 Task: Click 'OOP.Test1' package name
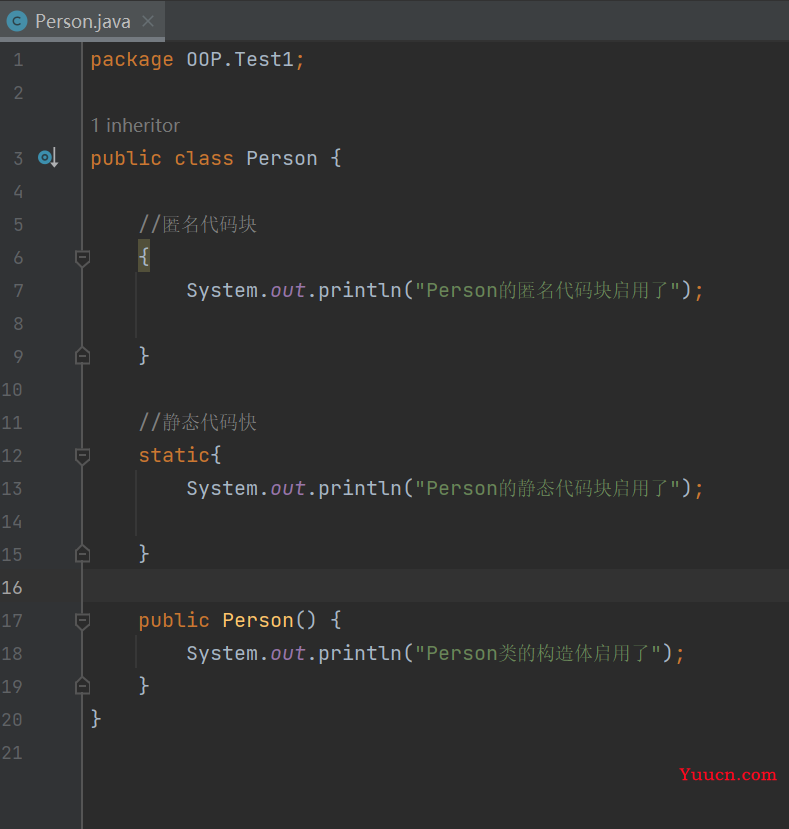coord(240,59)
